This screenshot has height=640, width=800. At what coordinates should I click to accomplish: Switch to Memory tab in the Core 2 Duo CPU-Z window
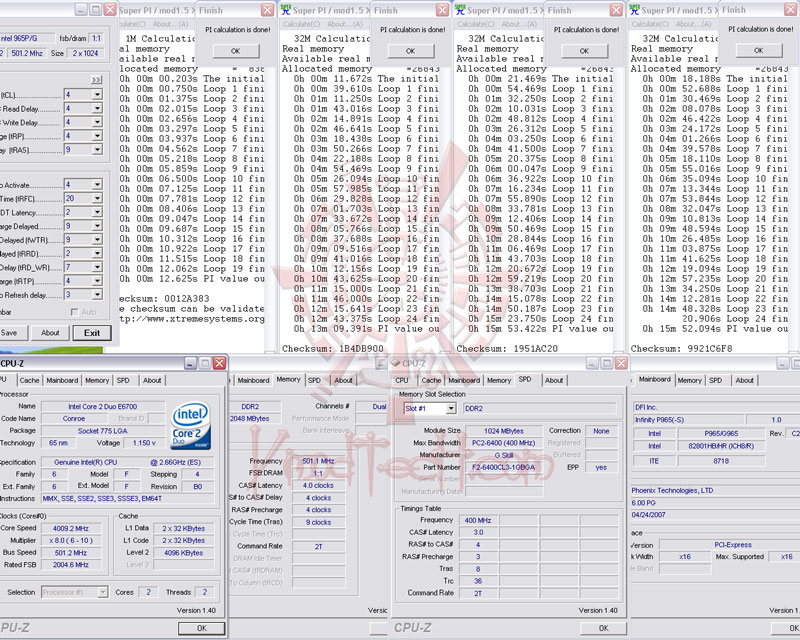[x=97, y=380]
